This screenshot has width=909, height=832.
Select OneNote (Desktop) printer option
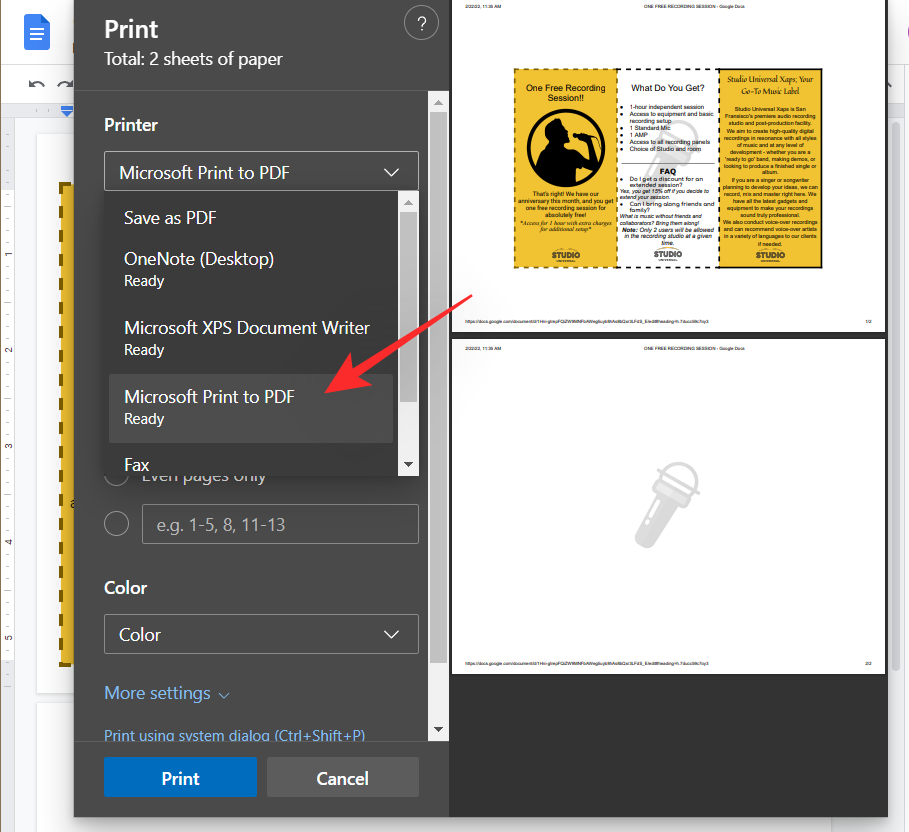click(x=199, y=269)
